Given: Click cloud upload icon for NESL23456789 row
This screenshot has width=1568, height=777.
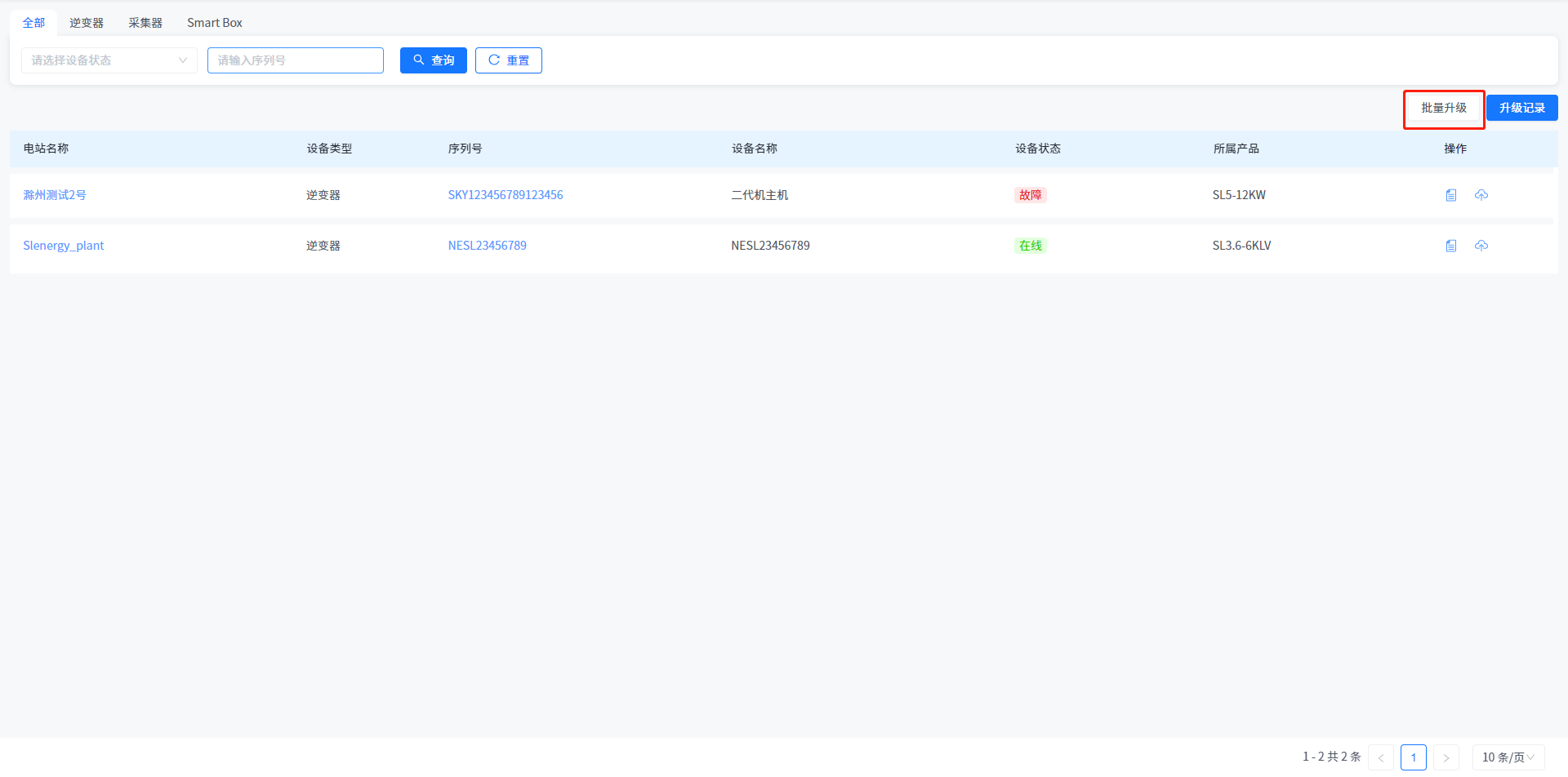Looking at the screenshot, I should pos(1481,246).
